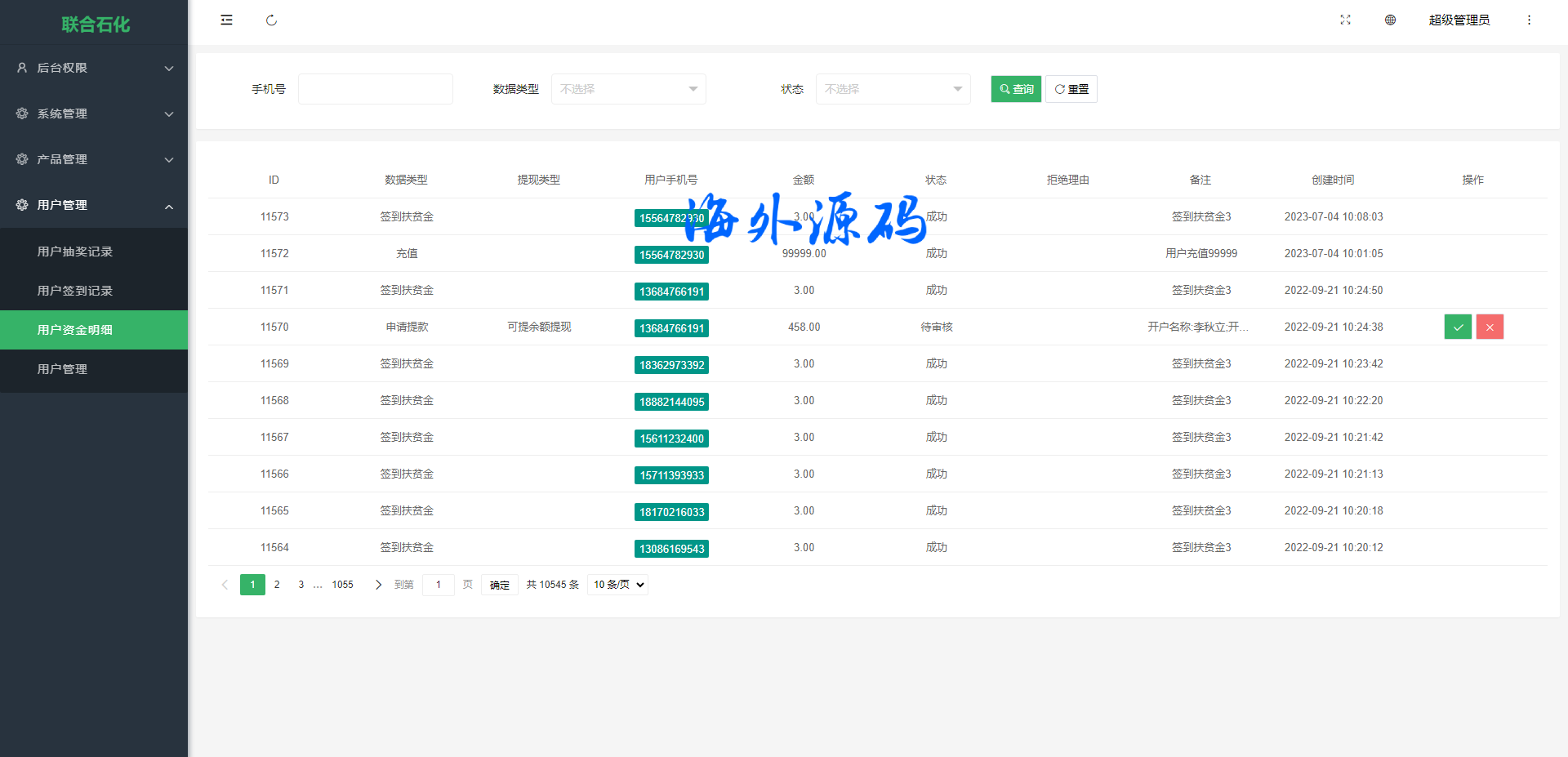
Task: Open the language globe icon
Action: 1390,20
